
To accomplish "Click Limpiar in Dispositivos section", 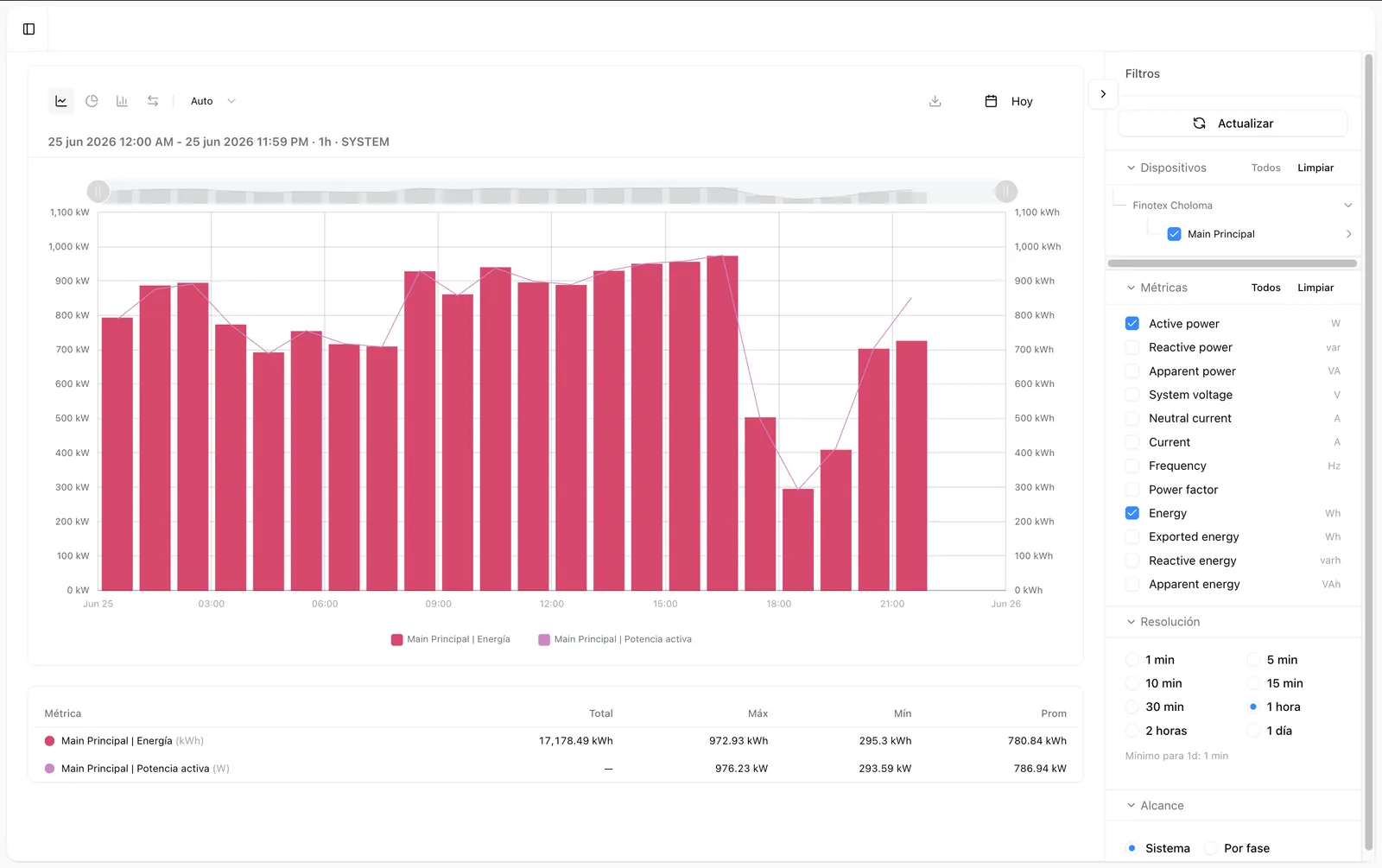I will coord(1315,168).
